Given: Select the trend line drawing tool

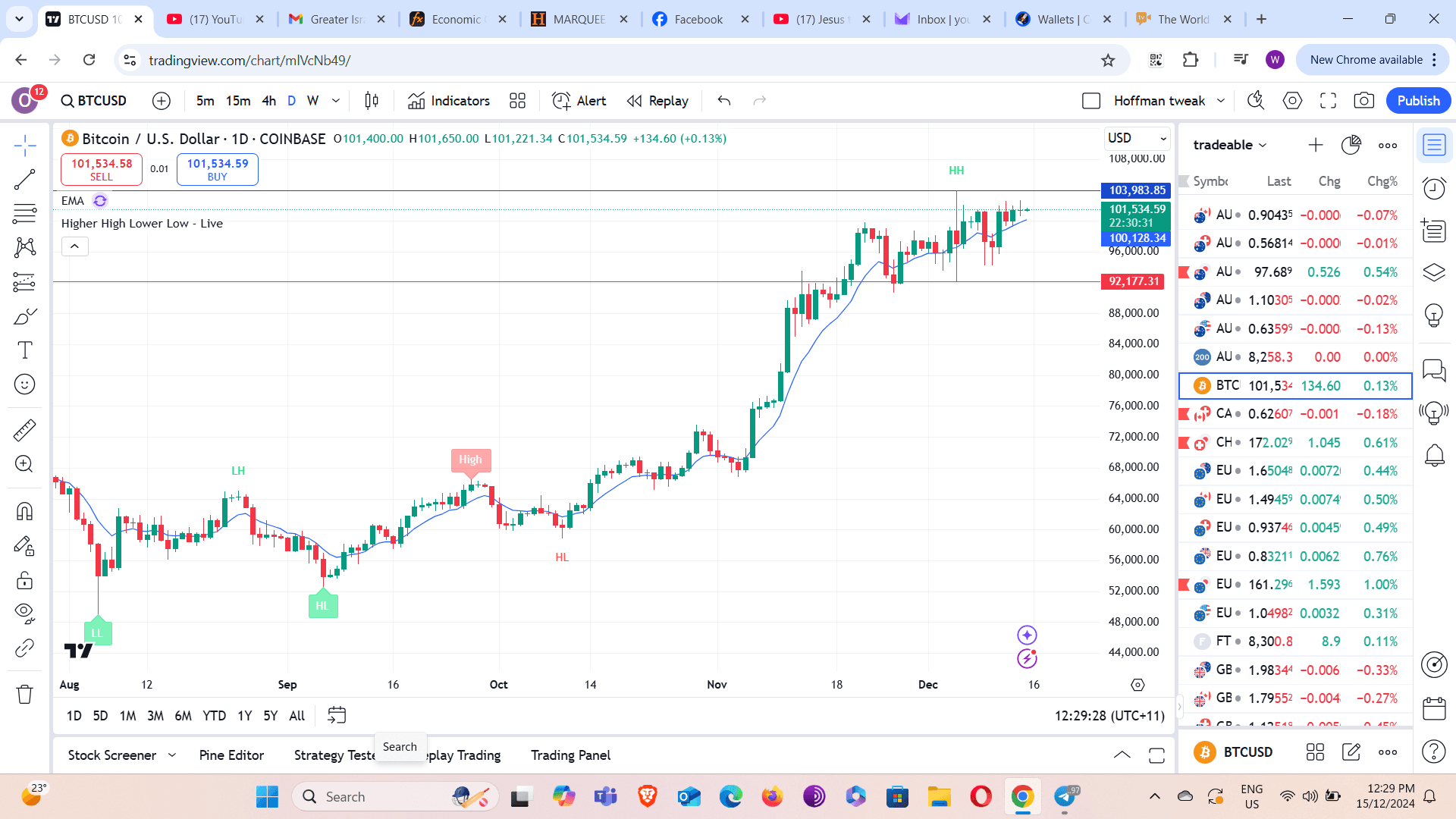Looking at the screenshot, I should point(25,180).
